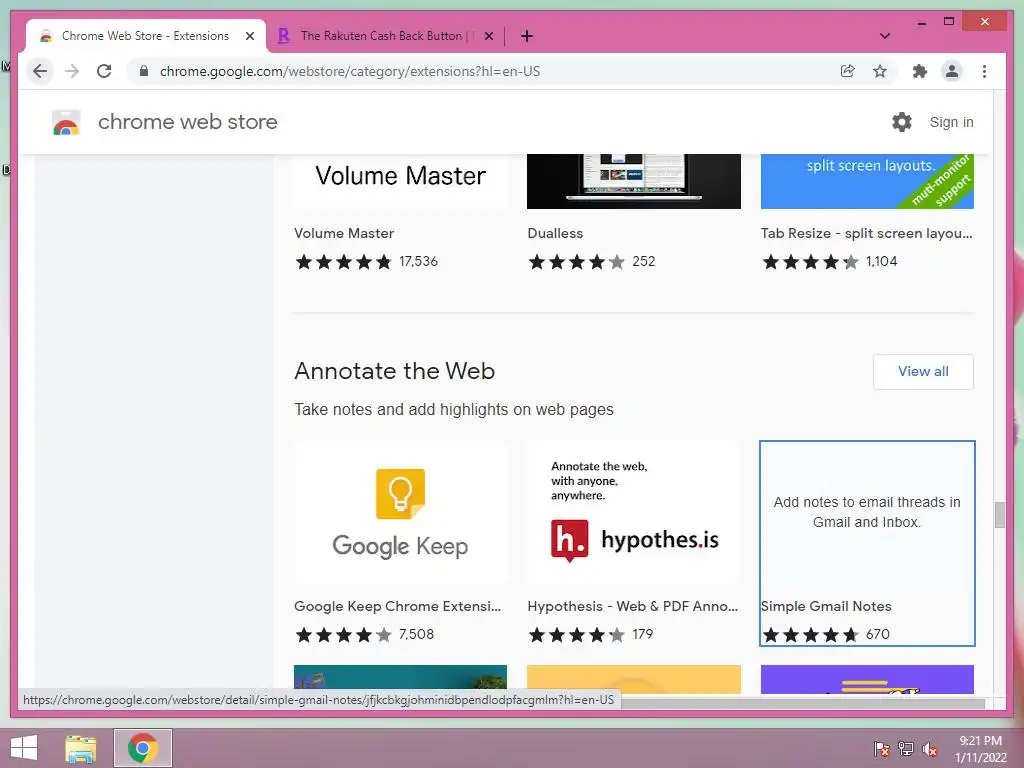Open the Volume Master extension title
This screenshot has width=1024, height=768.
[x=344, y=233]
